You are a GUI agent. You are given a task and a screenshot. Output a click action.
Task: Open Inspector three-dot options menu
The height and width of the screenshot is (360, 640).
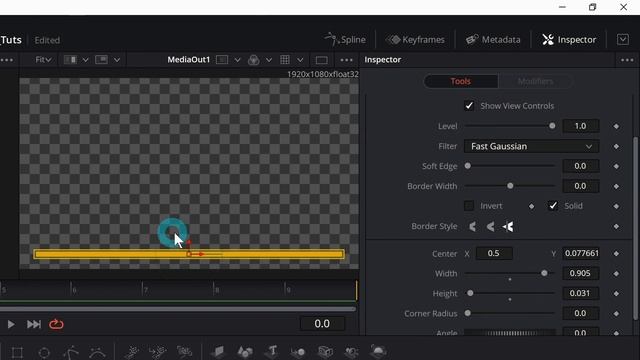tap(627, 60)
